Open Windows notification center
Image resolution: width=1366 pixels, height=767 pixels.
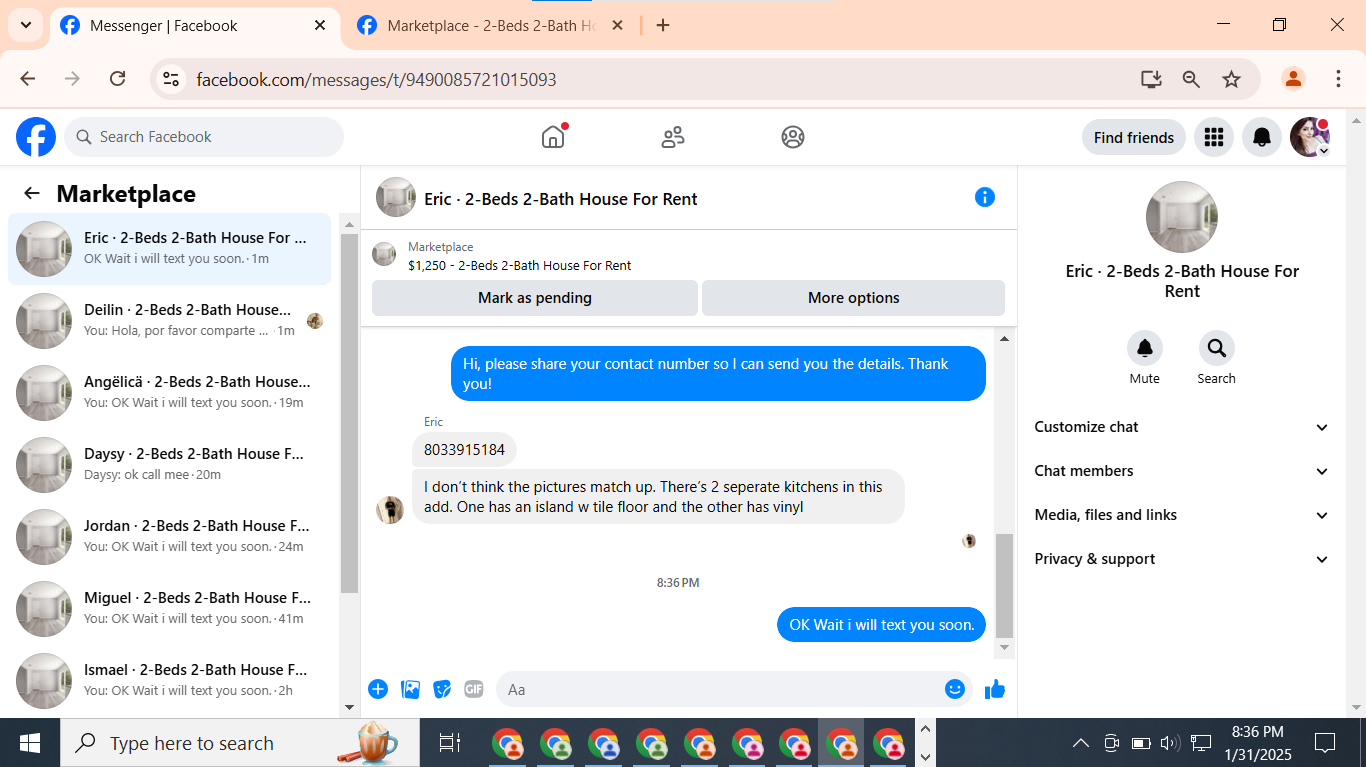(1325, 743)
